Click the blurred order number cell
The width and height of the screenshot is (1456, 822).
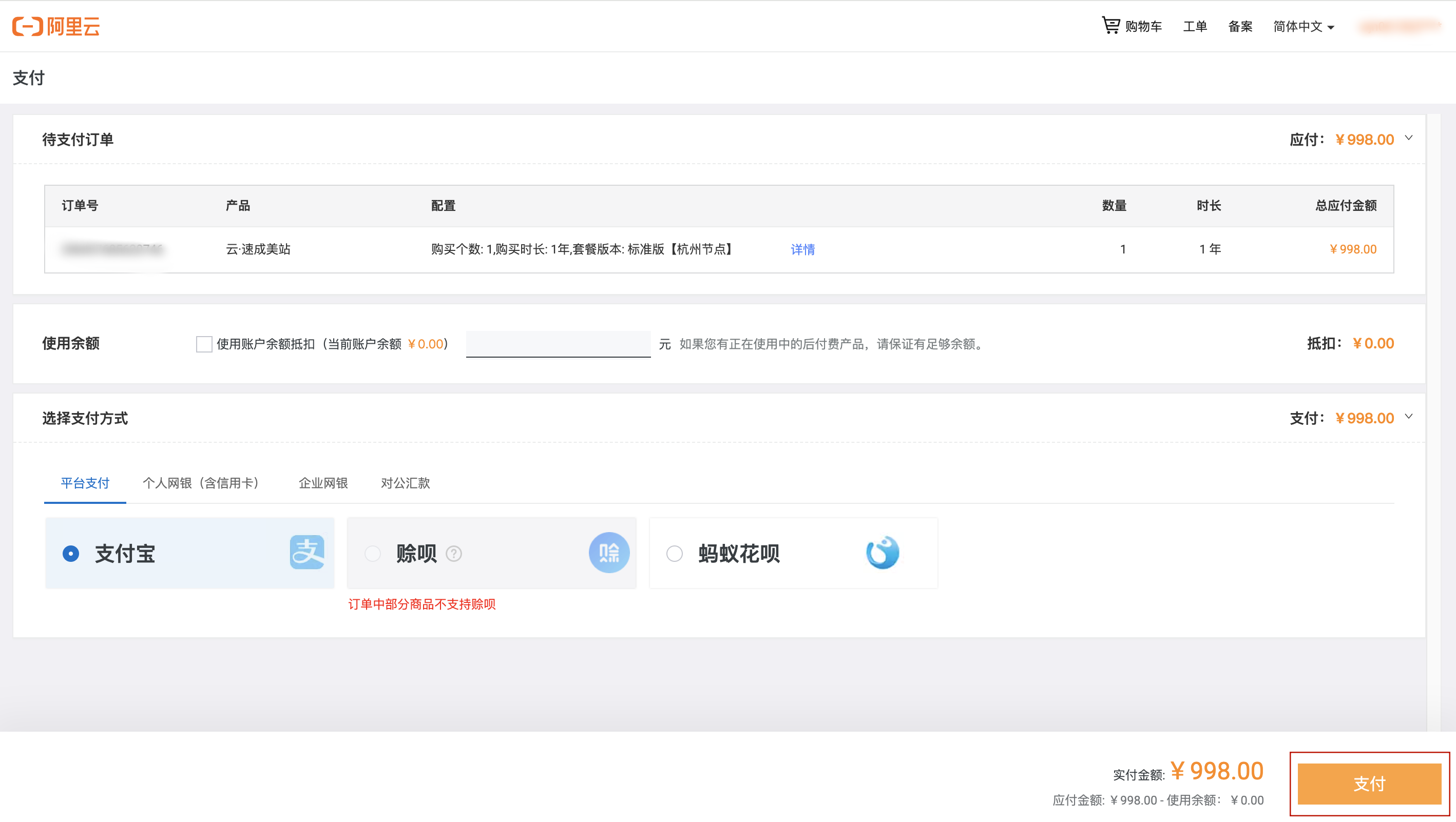(x=113, y=249)
